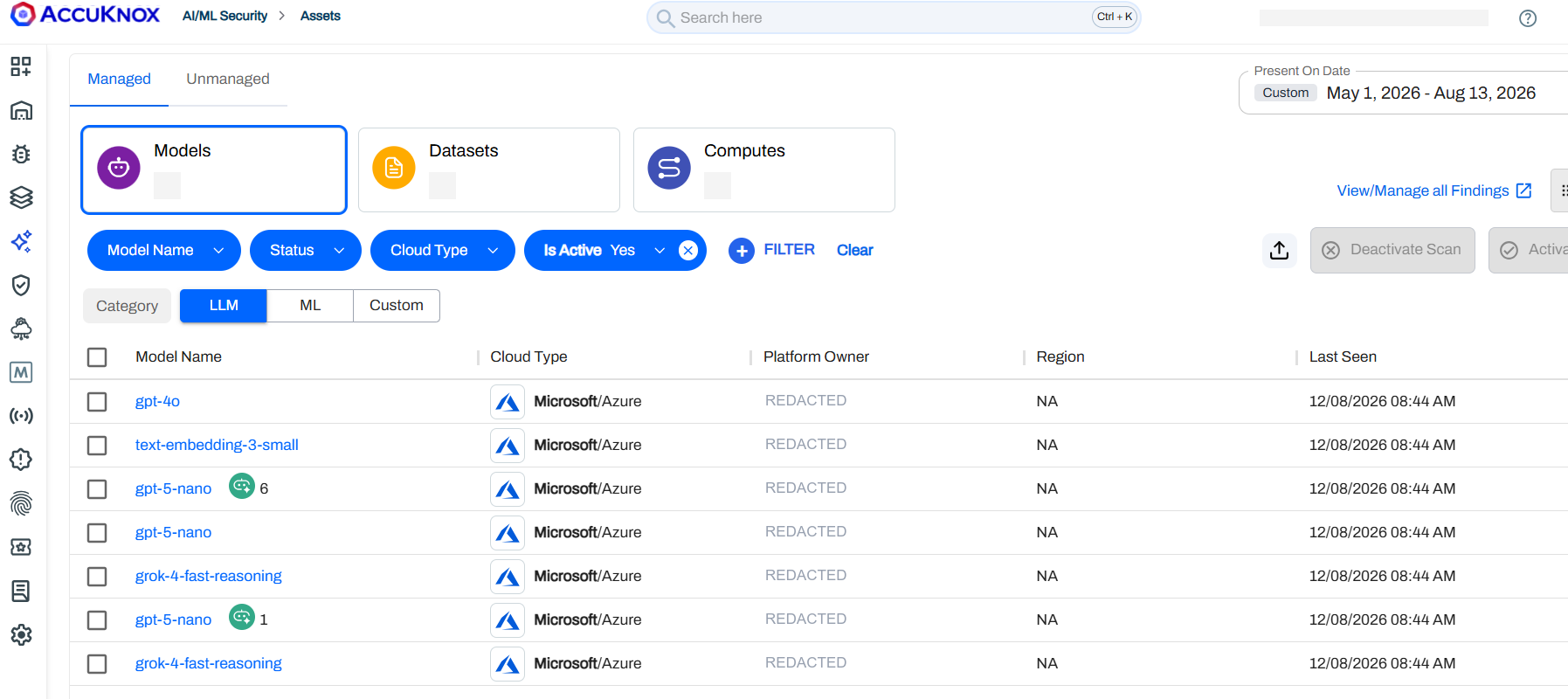Select the broadcast signal sidebar icon
This screenshot has height=699, width=1568.
(x=21, y=416)
